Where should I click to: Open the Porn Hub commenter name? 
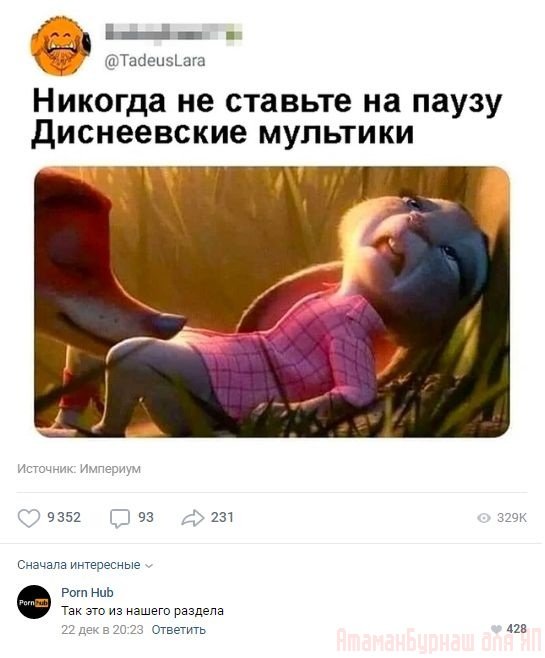coord(87,593)
